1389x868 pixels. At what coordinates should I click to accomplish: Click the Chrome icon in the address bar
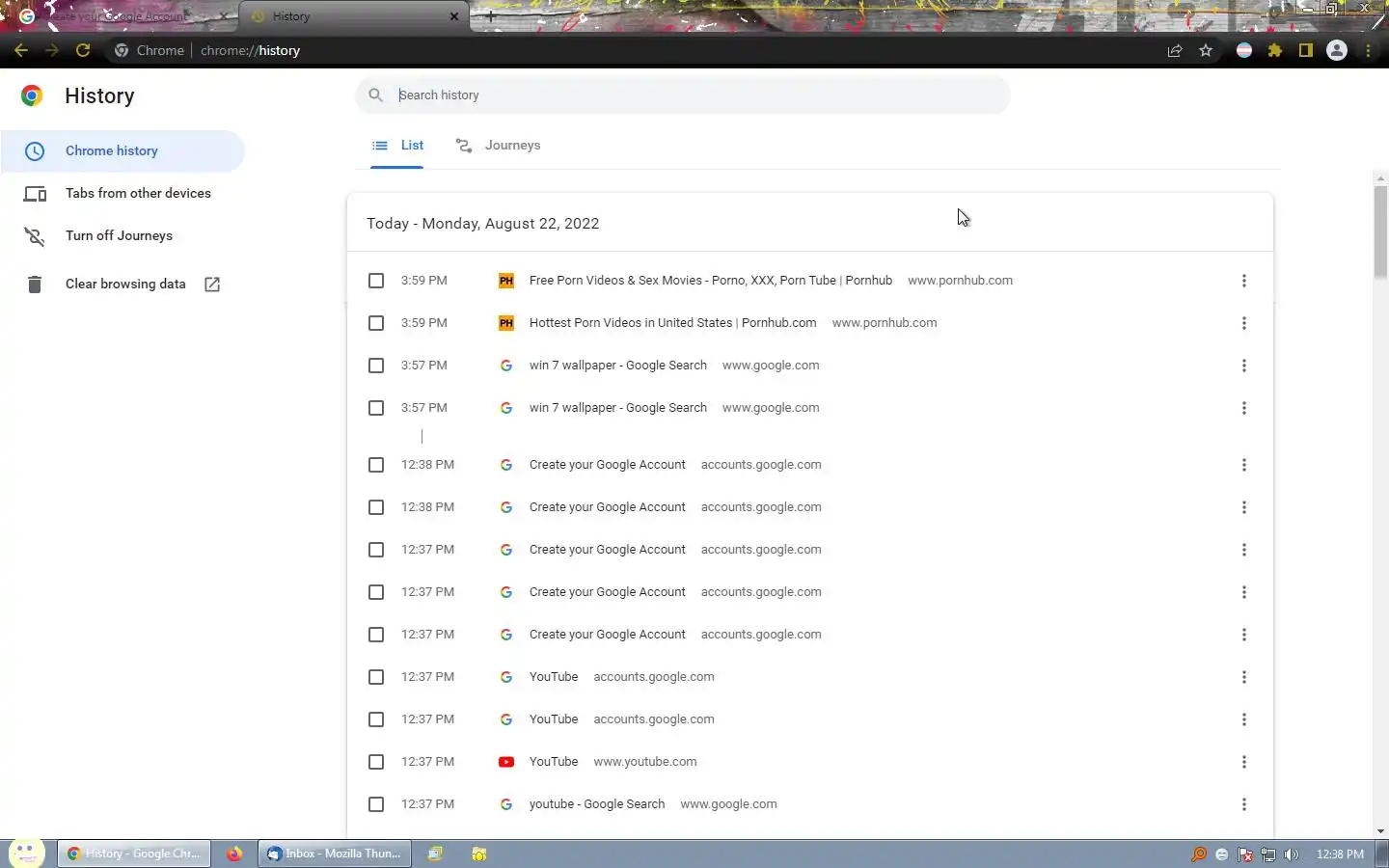pos(122,50)
